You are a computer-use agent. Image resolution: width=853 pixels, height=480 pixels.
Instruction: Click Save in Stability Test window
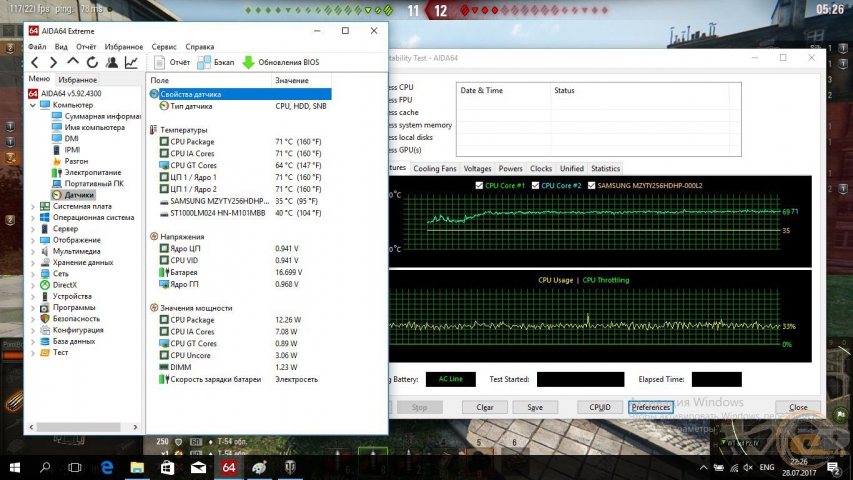click(535, 407)
